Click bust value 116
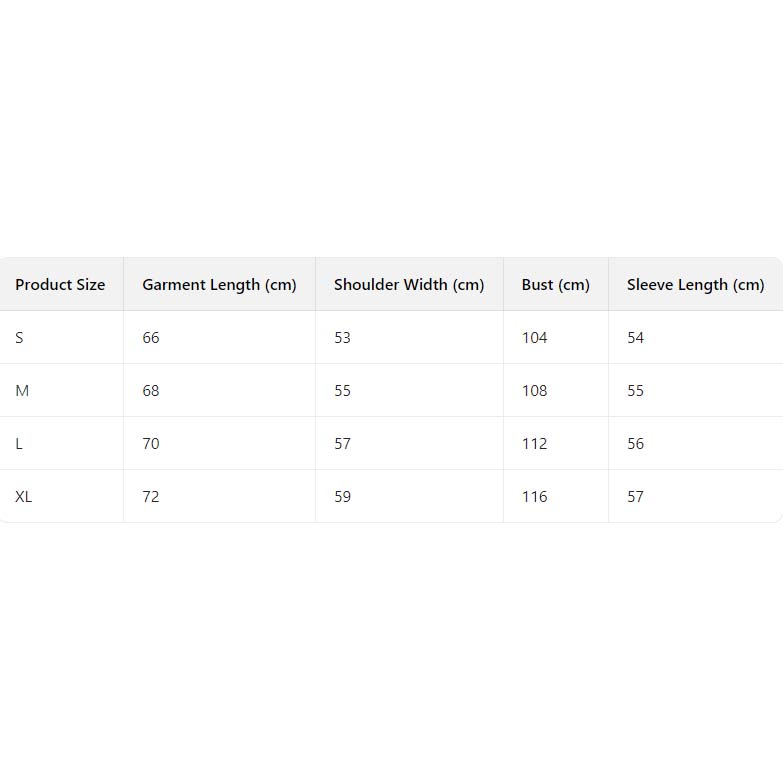This screenshot has width=783, height=783. click(x=535, y=497)
